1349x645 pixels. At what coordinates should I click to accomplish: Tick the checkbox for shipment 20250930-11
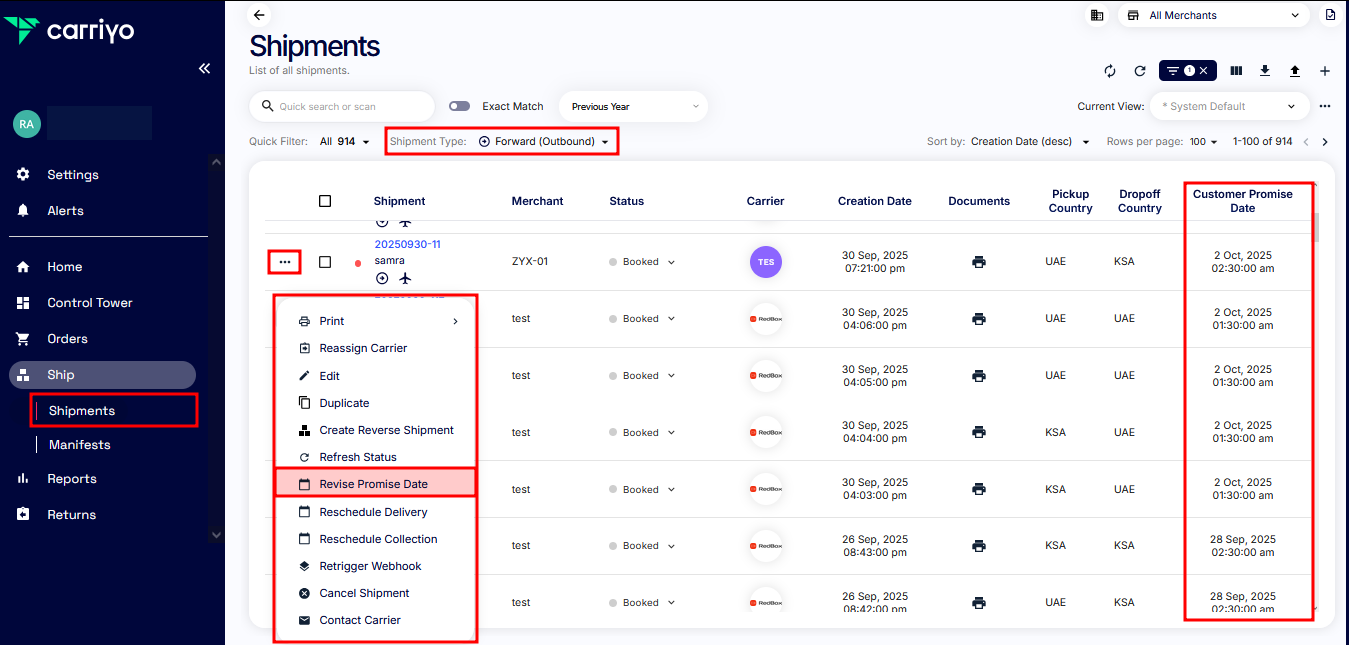pos(325,262)
